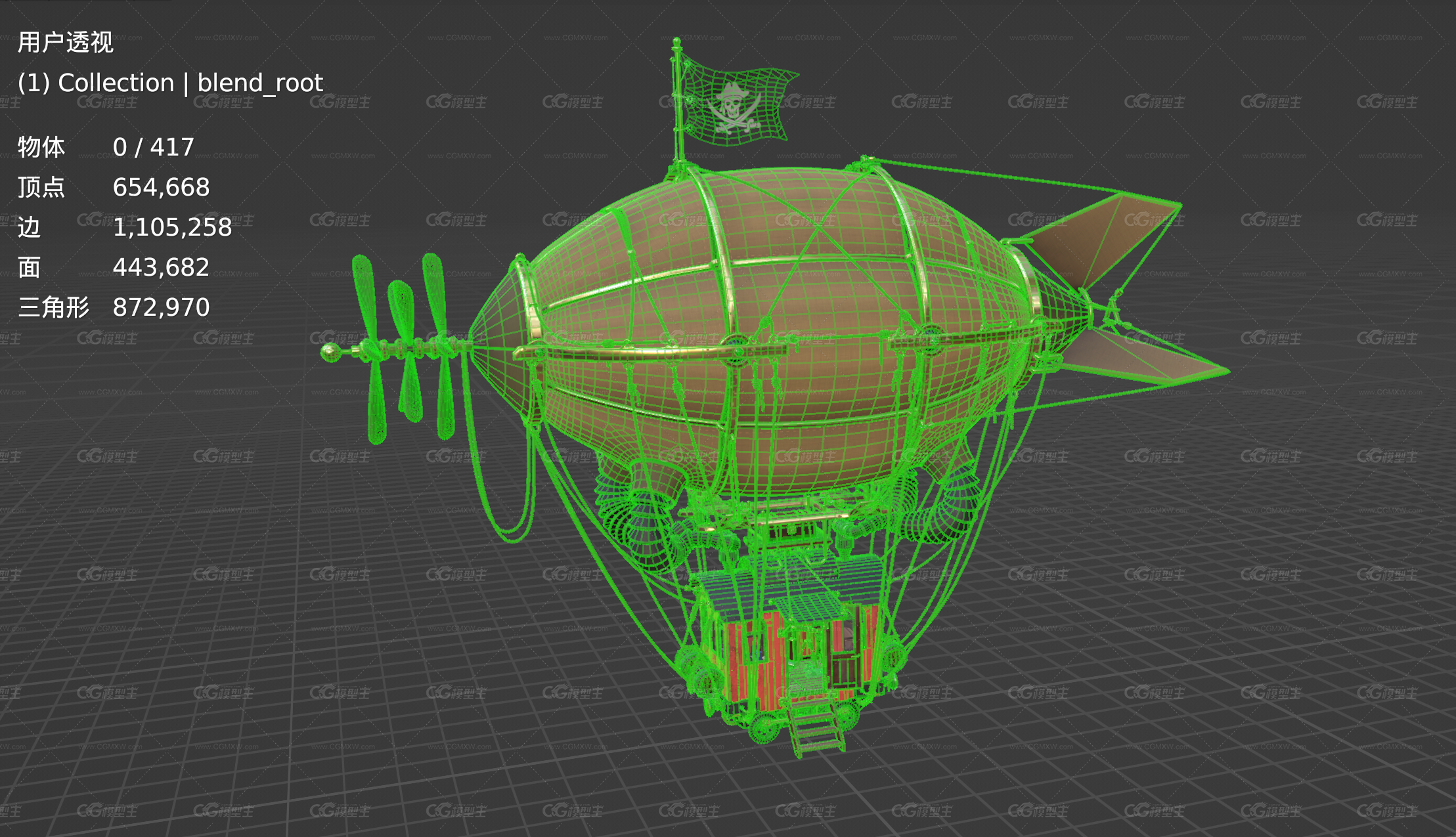The width and height of the screenshot is (1456, 837).
Task: Select the '(1) Collection | blend_root' text
Action: point(170,83)
